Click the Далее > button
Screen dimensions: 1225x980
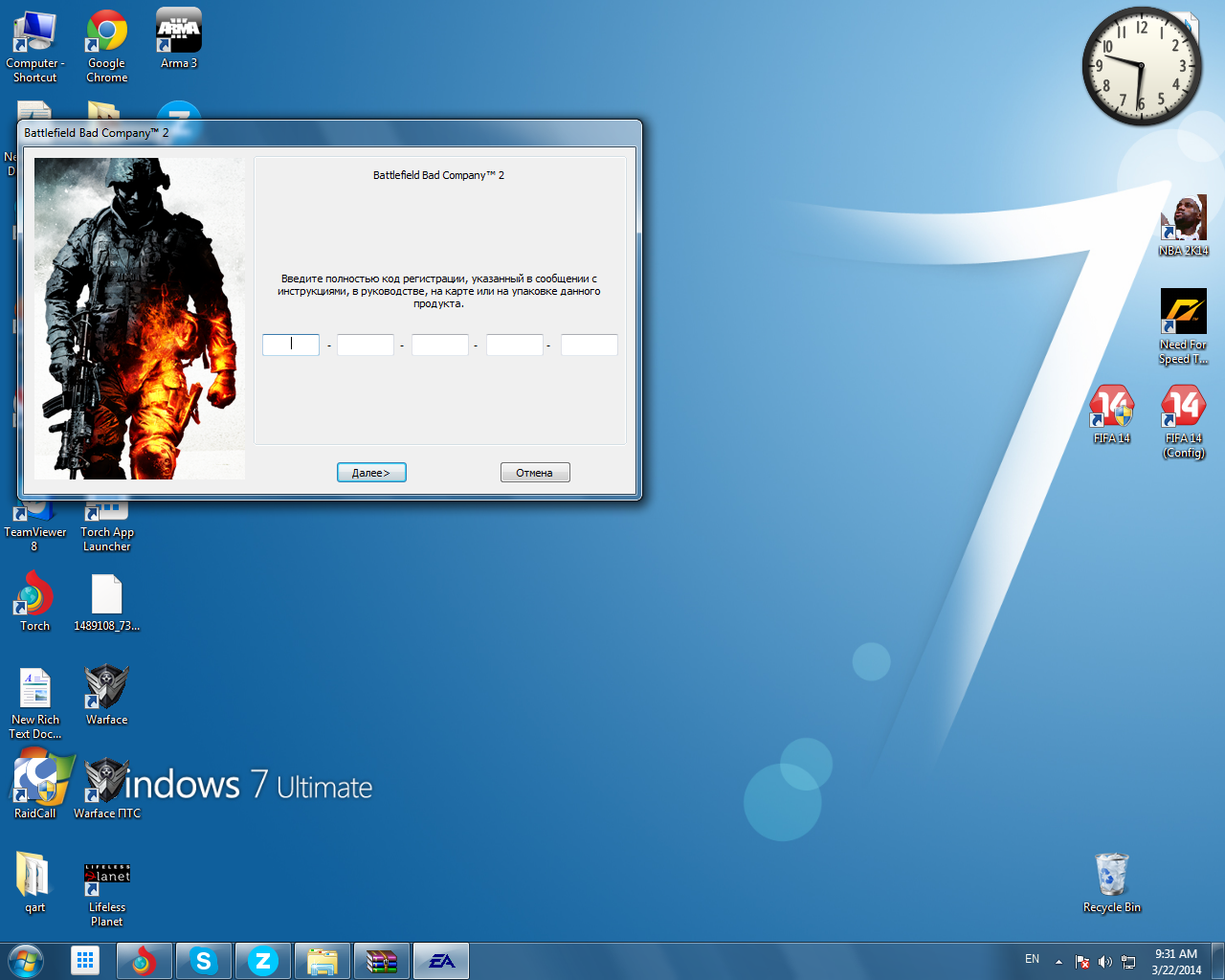(371, 473)
